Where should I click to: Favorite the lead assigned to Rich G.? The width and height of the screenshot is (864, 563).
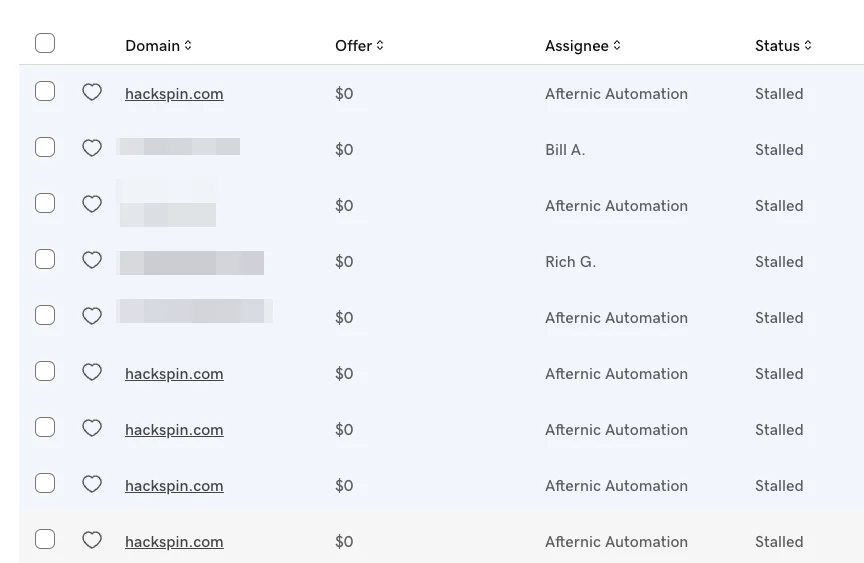coord(92,259)
